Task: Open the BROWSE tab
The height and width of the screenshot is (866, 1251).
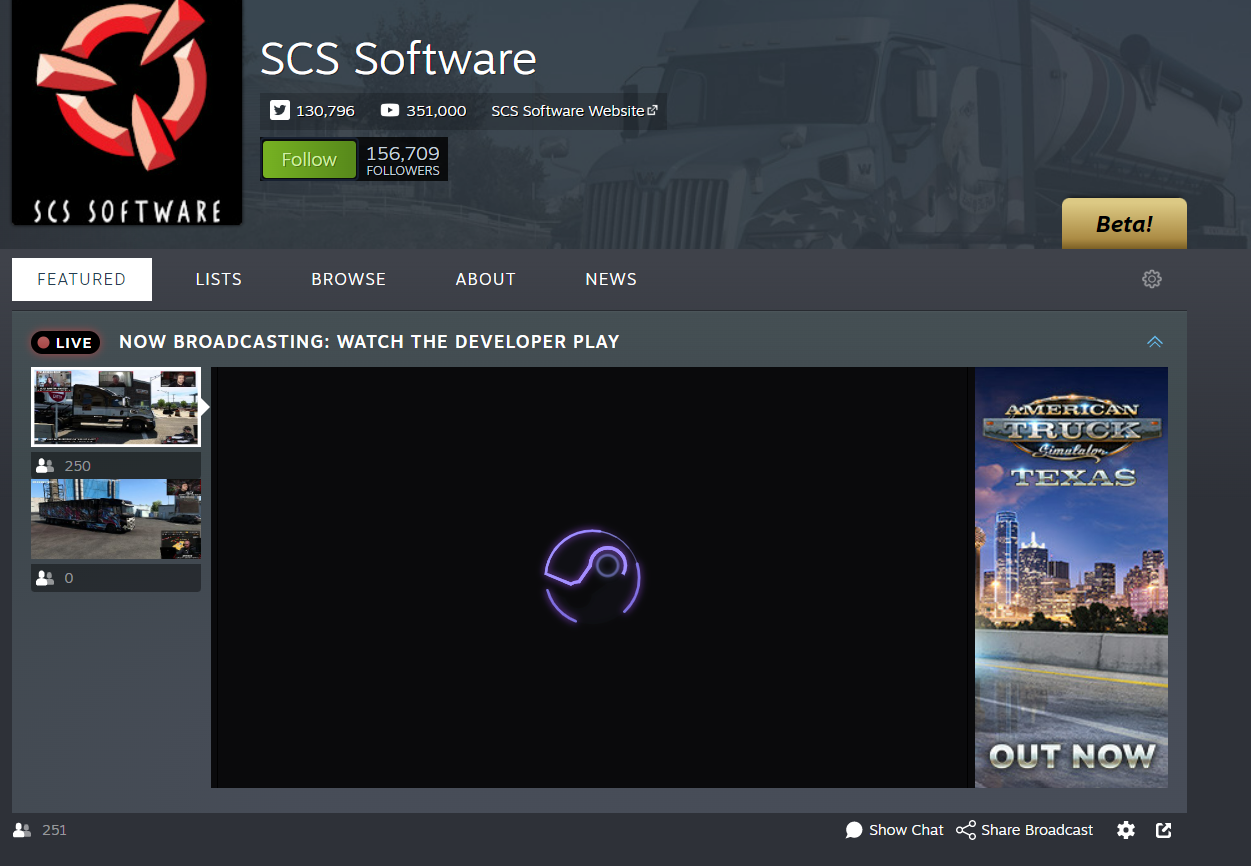Action: 349,279
